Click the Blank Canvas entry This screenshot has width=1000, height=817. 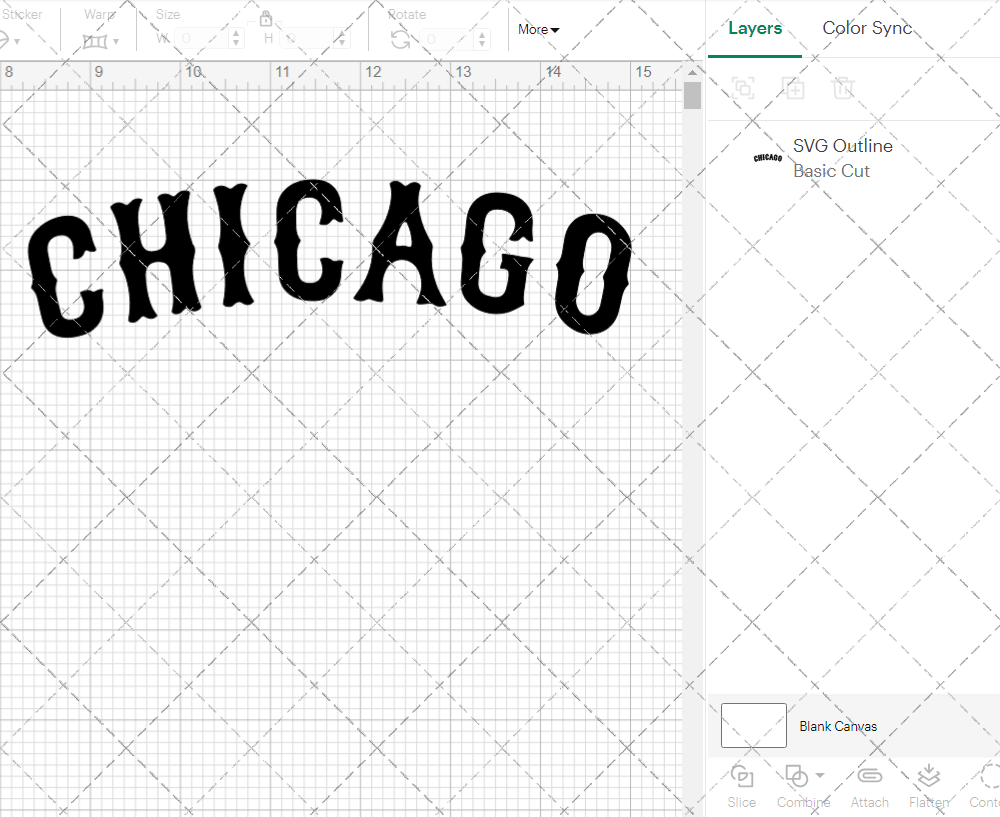[838, 726]
